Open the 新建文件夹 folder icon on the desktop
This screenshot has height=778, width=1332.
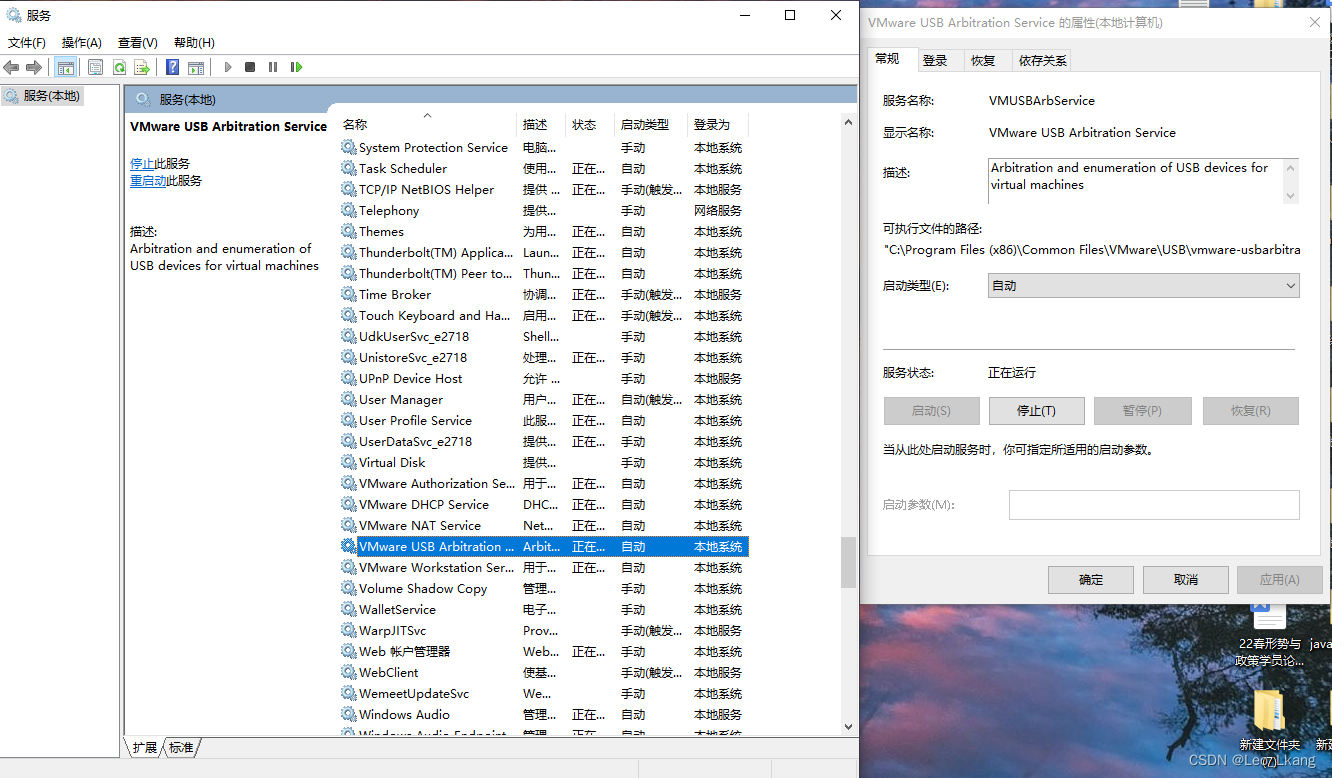[1269, 710]
